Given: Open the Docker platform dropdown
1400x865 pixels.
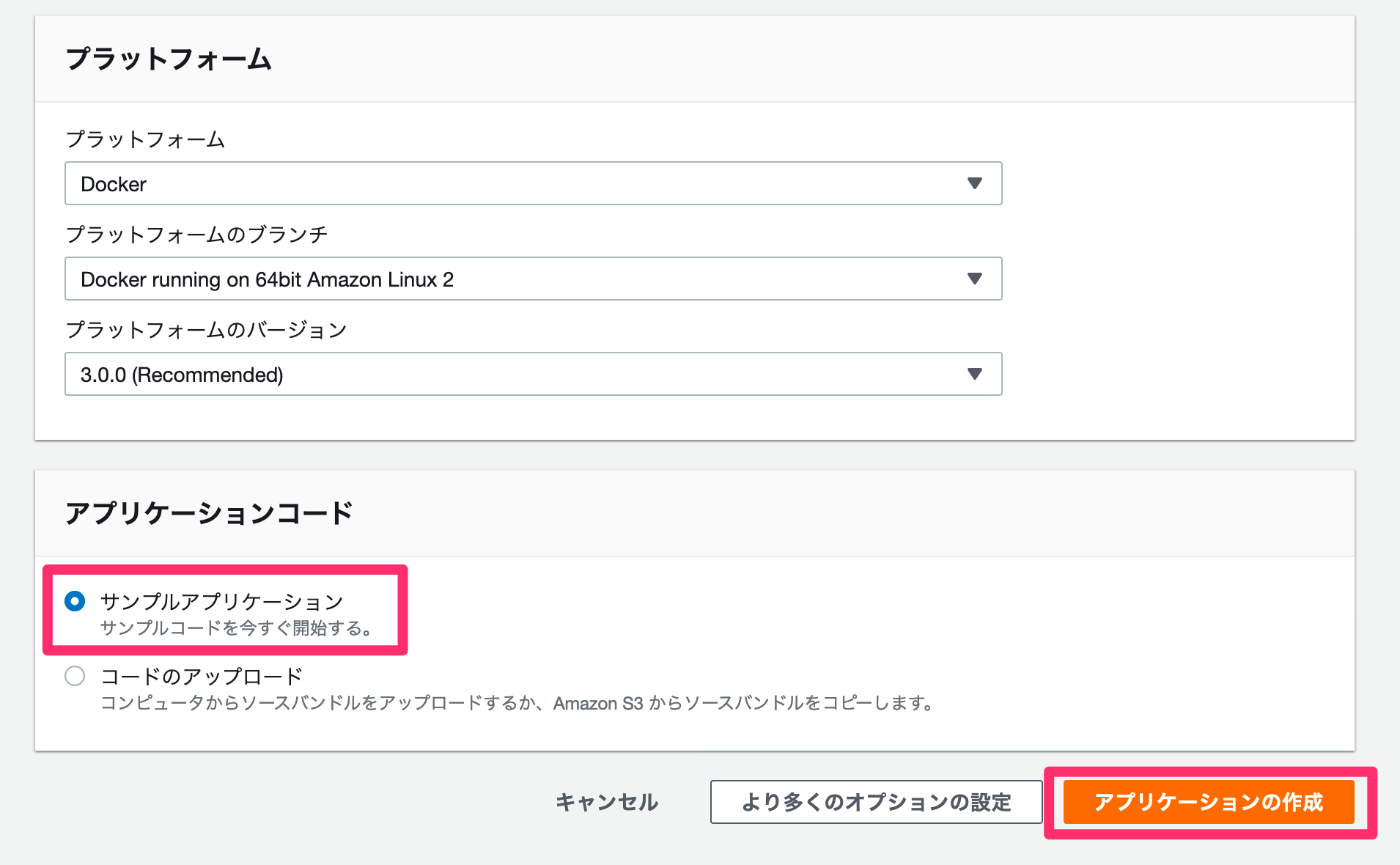Looking at the screenshot, I should pyautogui.click(x=533, y=183).
